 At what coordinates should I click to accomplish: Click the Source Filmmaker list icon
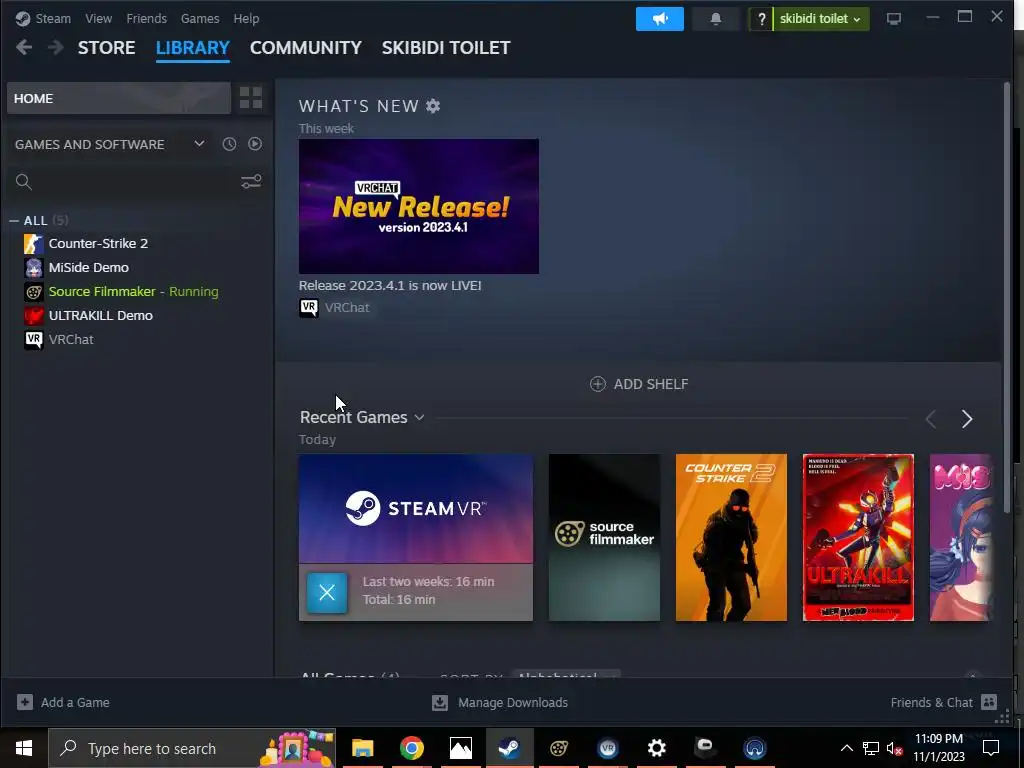(x=34, y=292)
